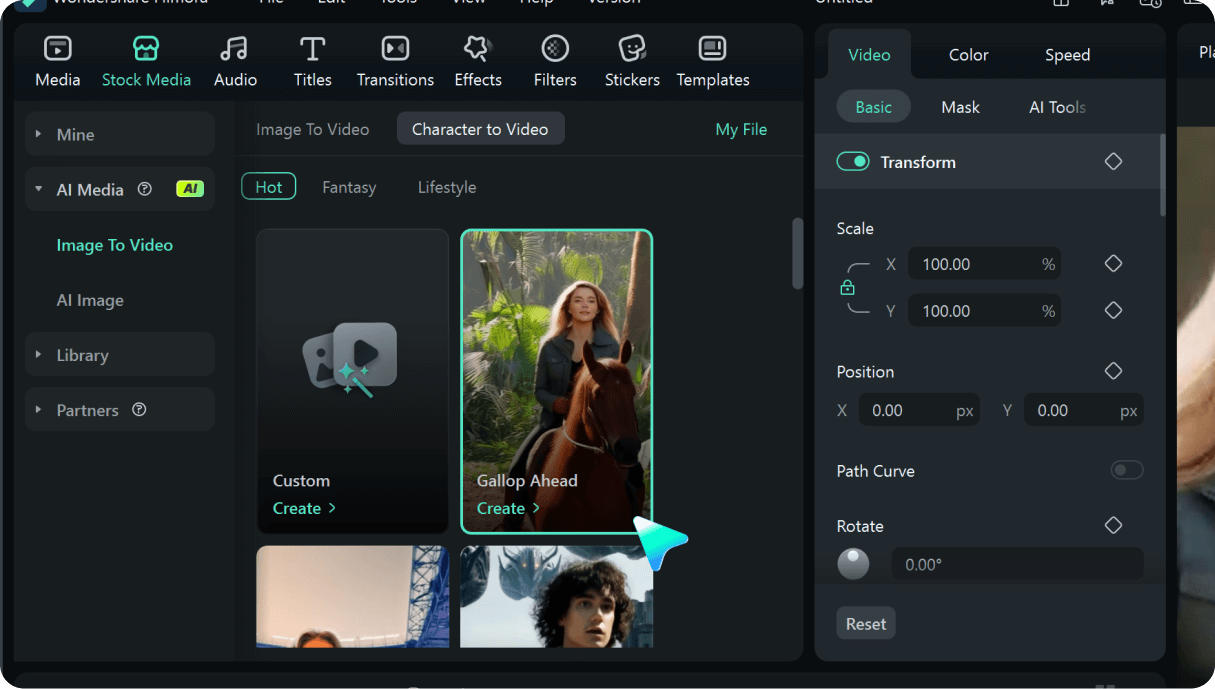1215x689 pixels.
Task: Open the Media tab icon
Action: click(58, 48)
